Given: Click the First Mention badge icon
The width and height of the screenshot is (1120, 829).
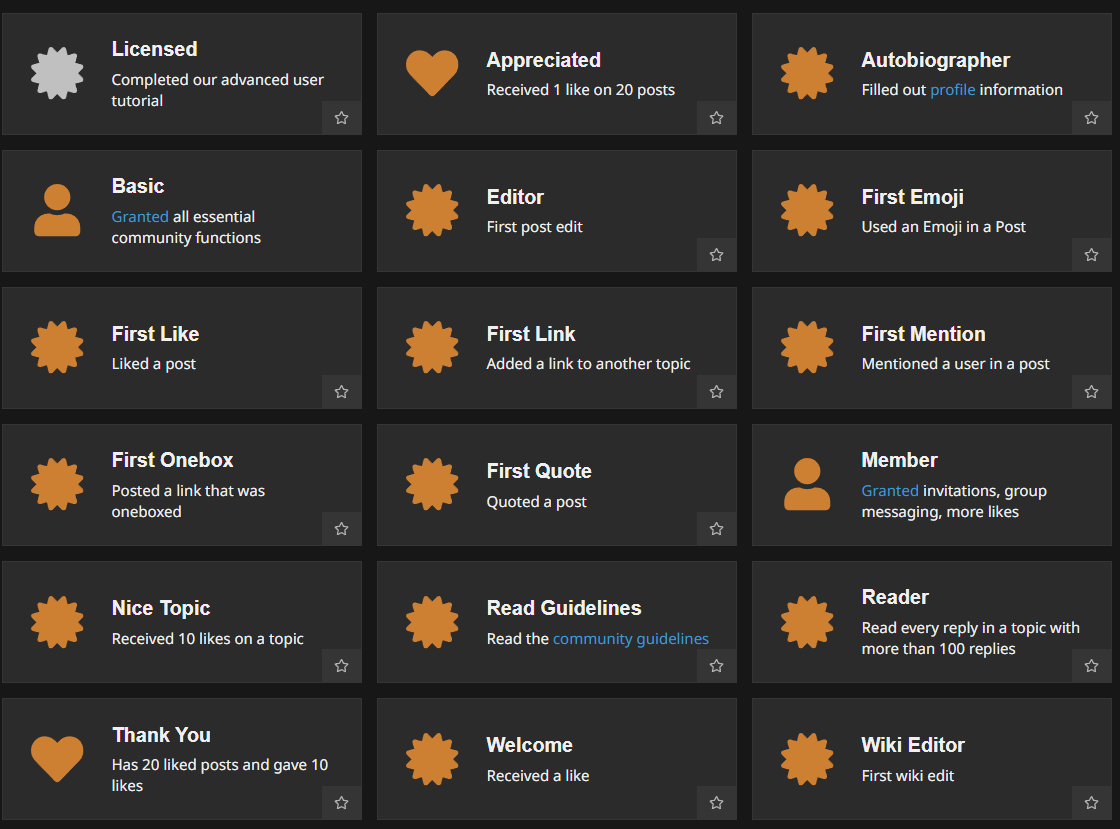Looking at the screenshot, I should click(x=807, y=347).
